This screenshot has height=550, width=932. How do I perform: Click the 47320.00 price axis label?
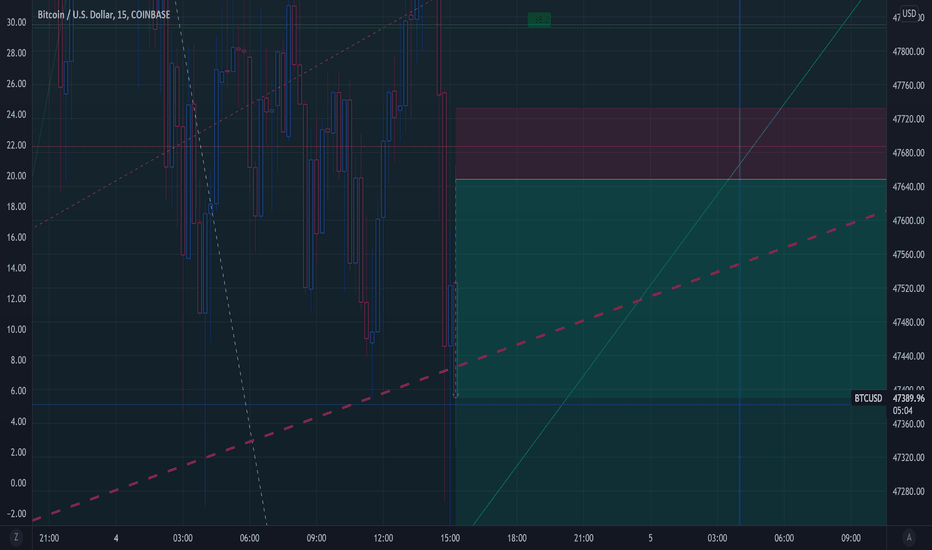click(908, 458)
